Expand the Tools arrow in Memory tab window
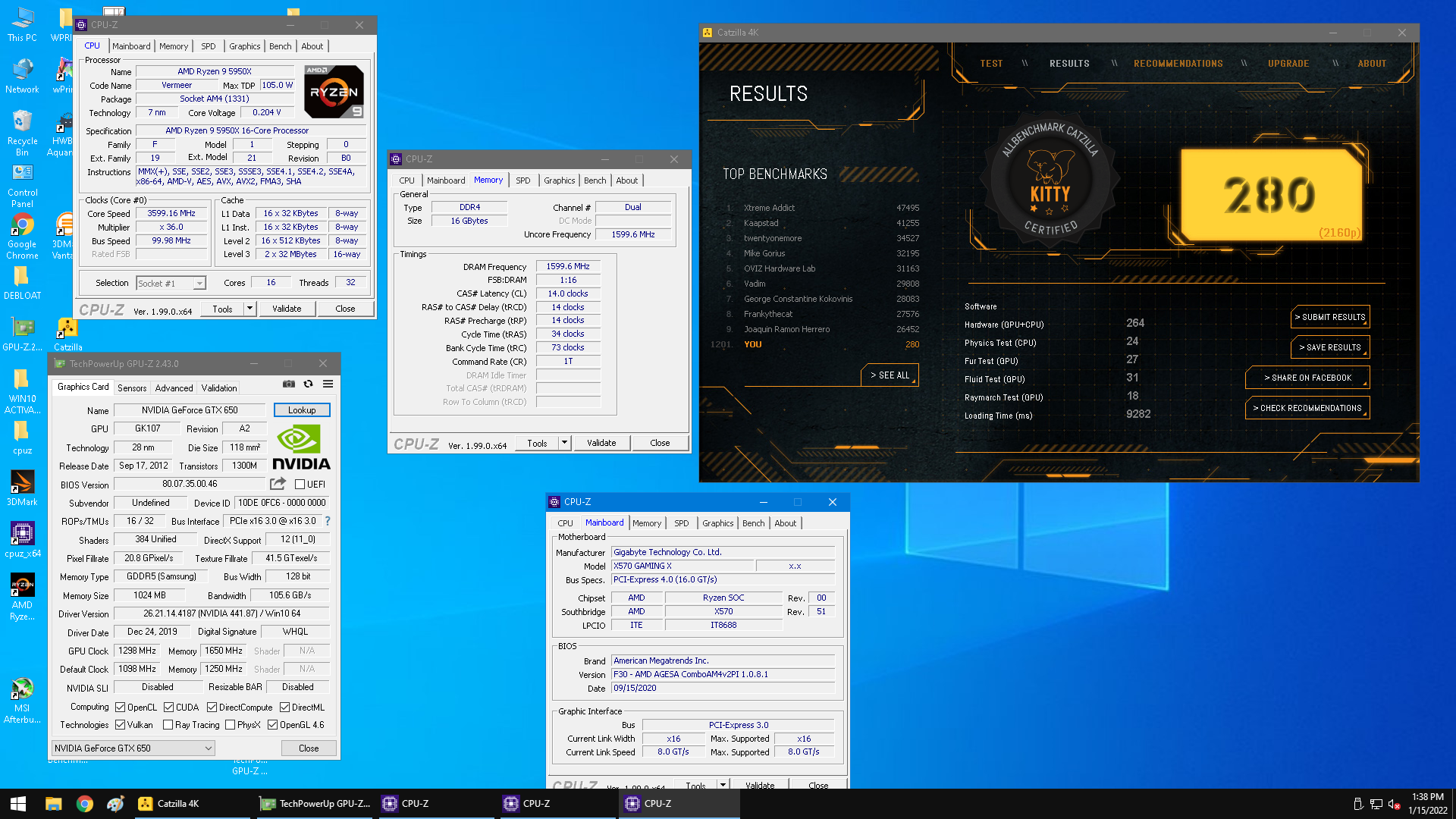This screenshot has height=819, width=1456. click(564, 443)
